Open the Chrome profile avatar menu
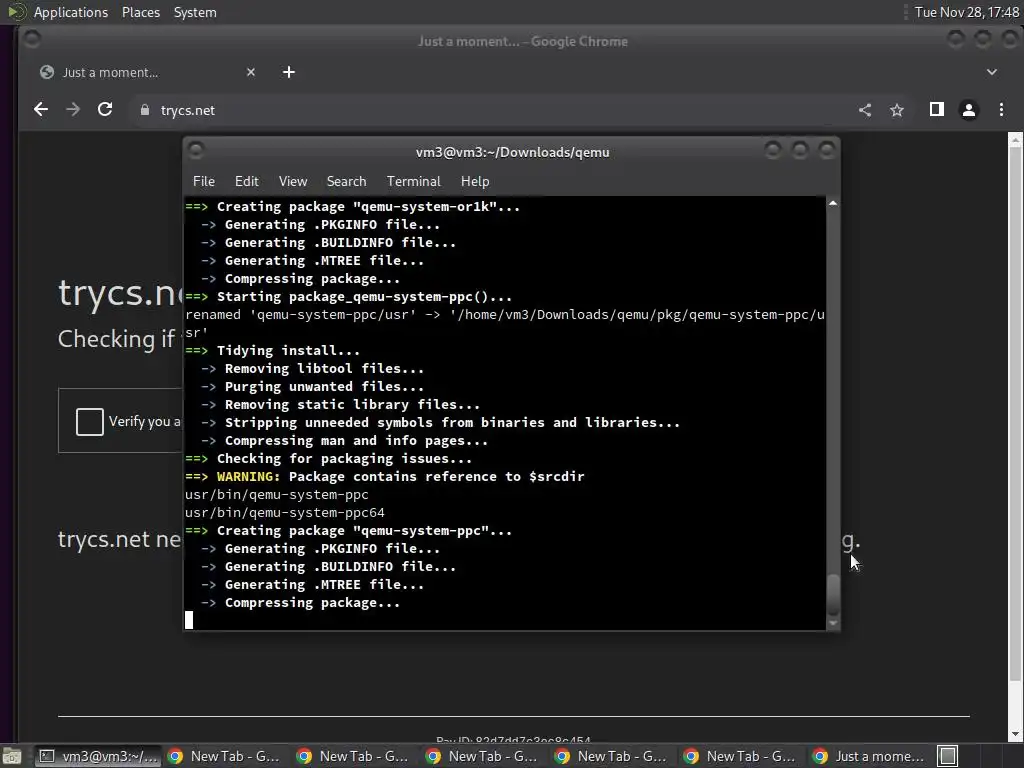Screen dimensions: 1024x768 pos(968,110)
